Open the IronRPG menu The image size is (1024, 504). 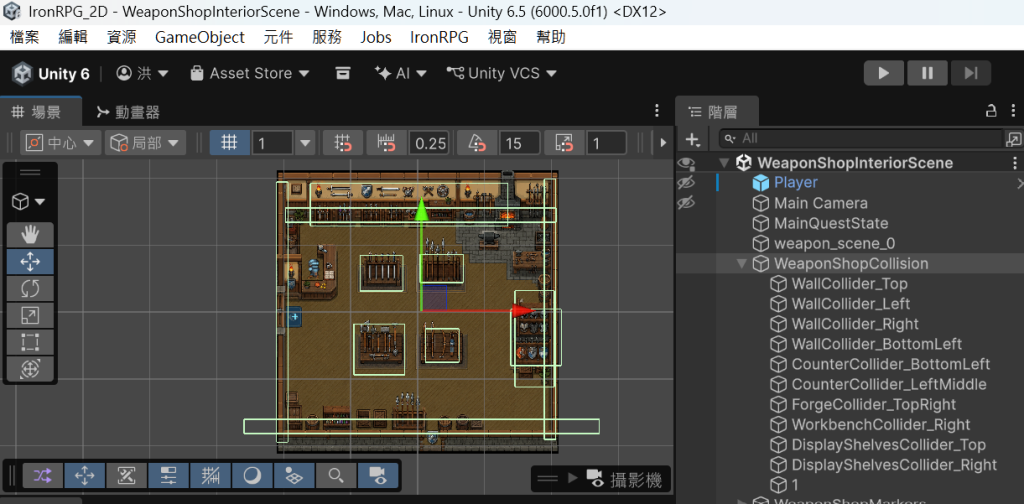click(x=440, y=37)
